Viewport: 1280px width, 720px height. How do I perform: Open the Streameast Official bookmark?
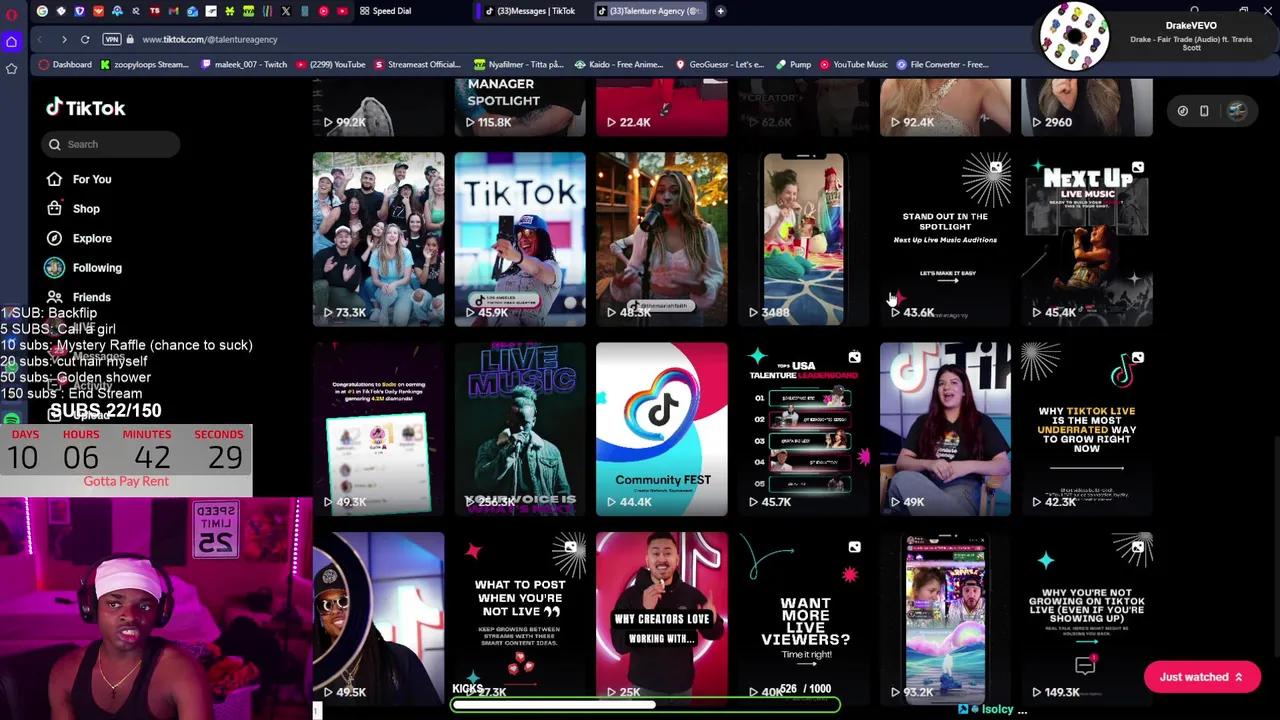[417, 64]
